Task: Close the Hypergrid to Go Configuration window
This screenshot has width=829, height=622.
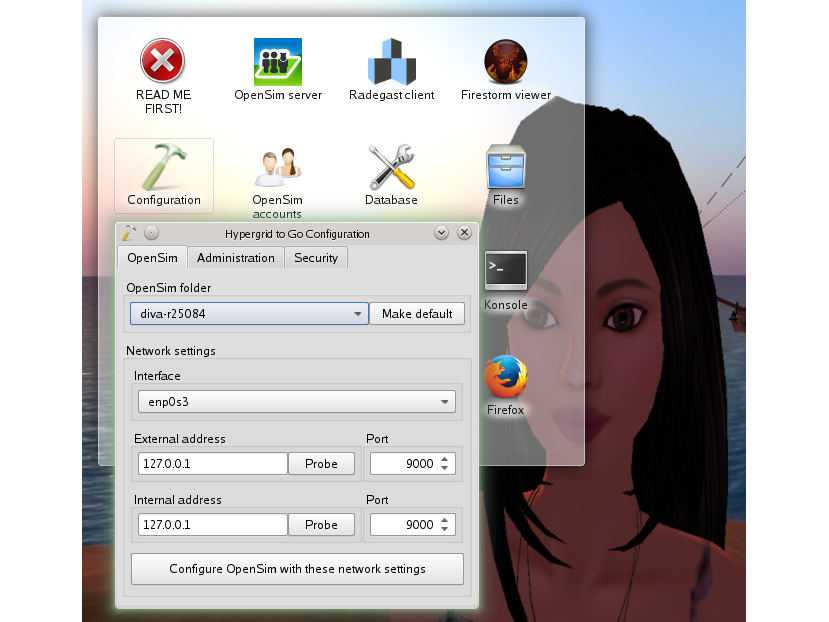Action: [x=464, y=233]
